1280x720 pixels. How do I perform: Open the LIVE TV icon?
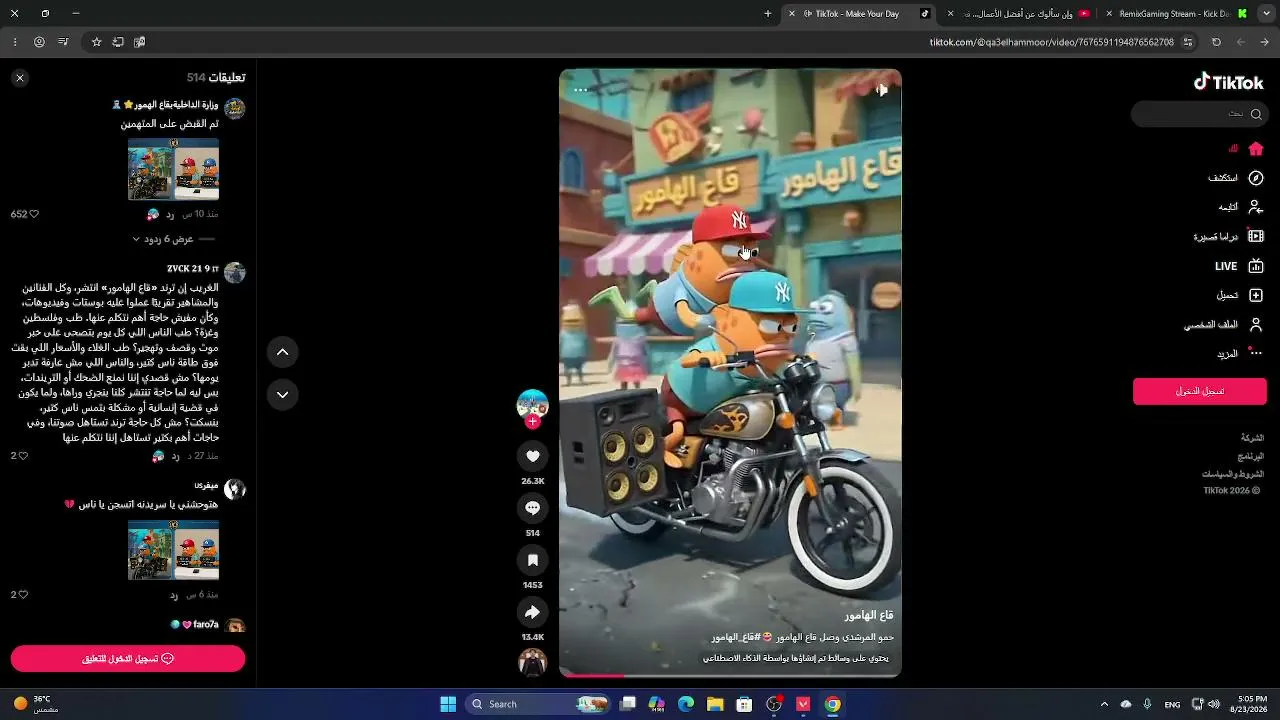tap(1256, 266)
